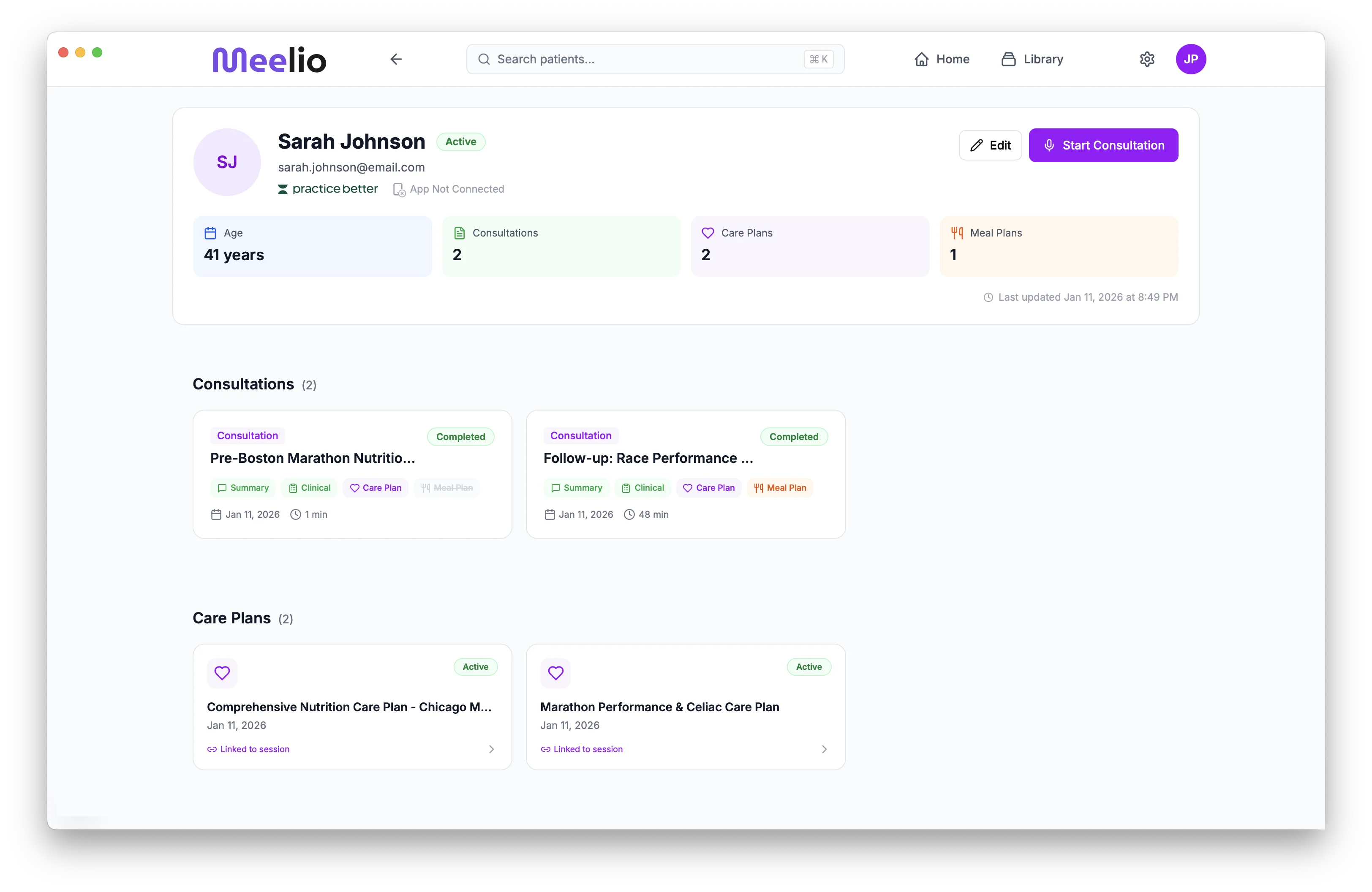Click the back arrow next to Meelio logo
Screen dimensions: 1372x892
(x=396, y=59)
